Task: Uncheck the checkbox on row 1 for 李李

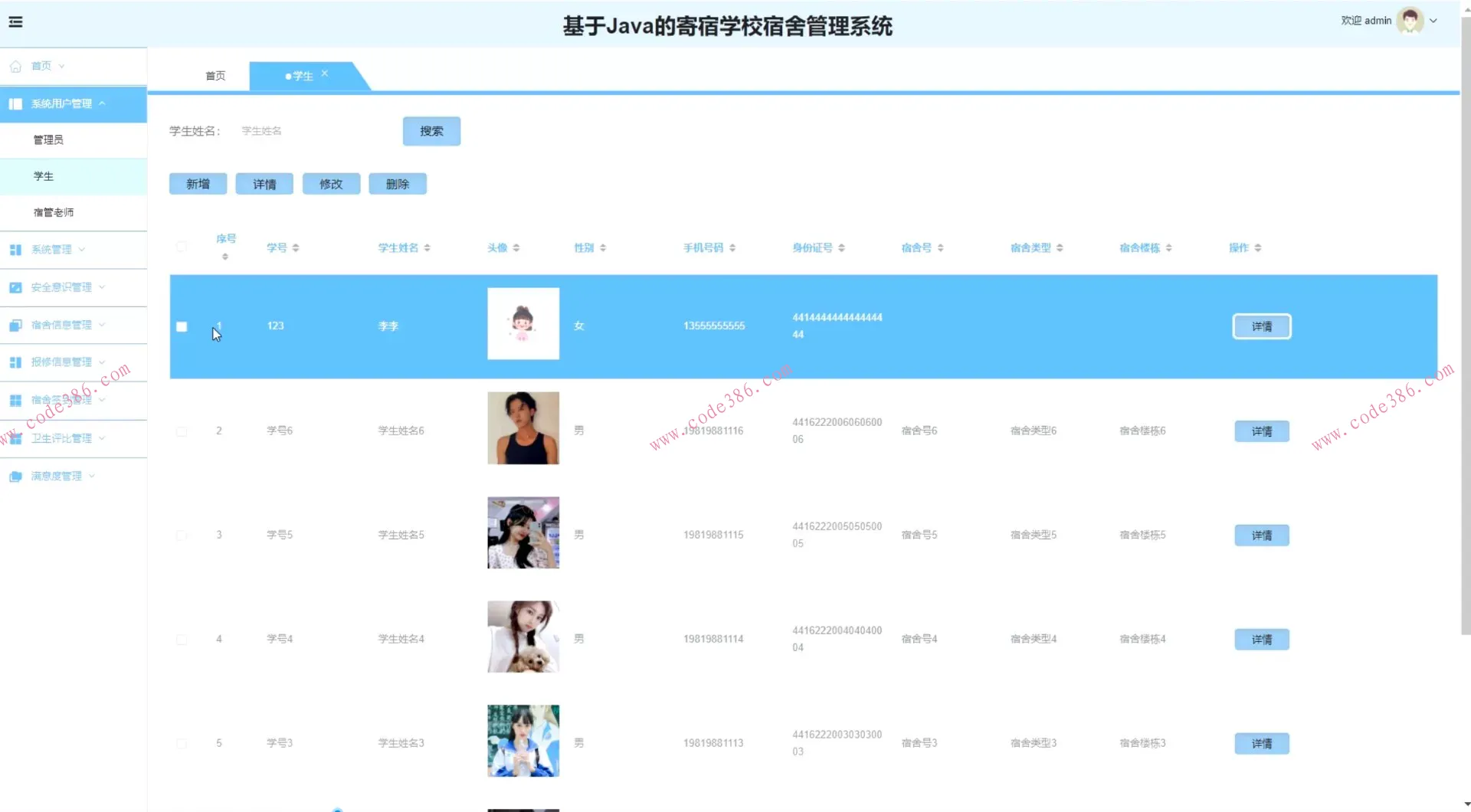Action: click(182, 326)
